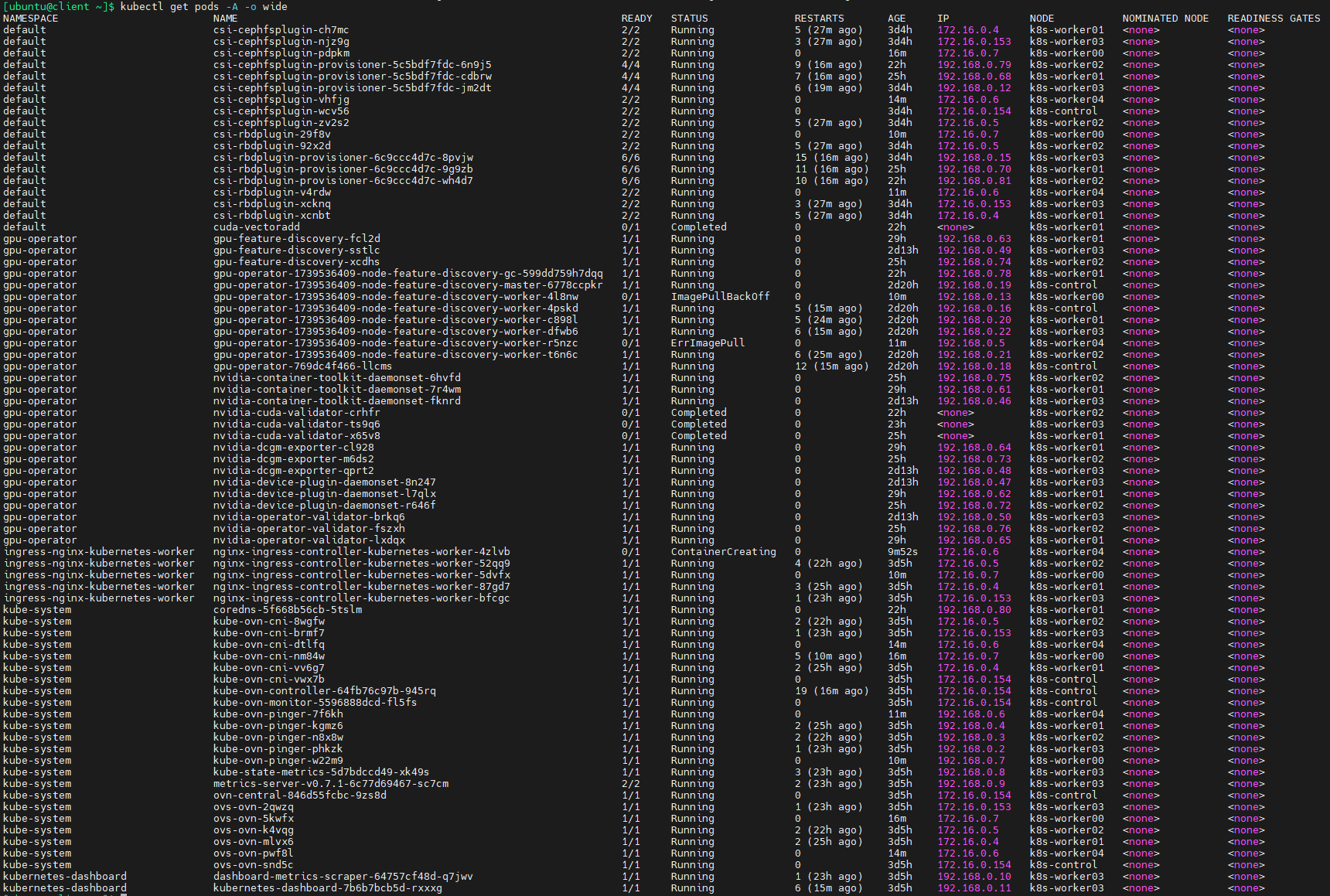The height and width of the screenshot is (896, 1330).
Task: Select pod nvidia-container-toolkit-daemonset-6hvfd
Action: 336,377
